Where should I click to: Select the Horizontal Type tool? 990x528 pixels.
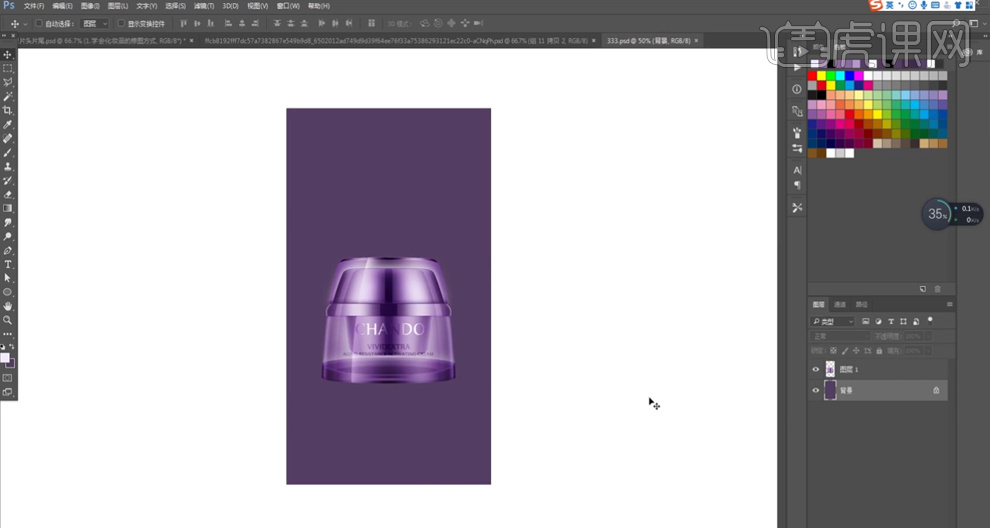[x=8, y=264]
